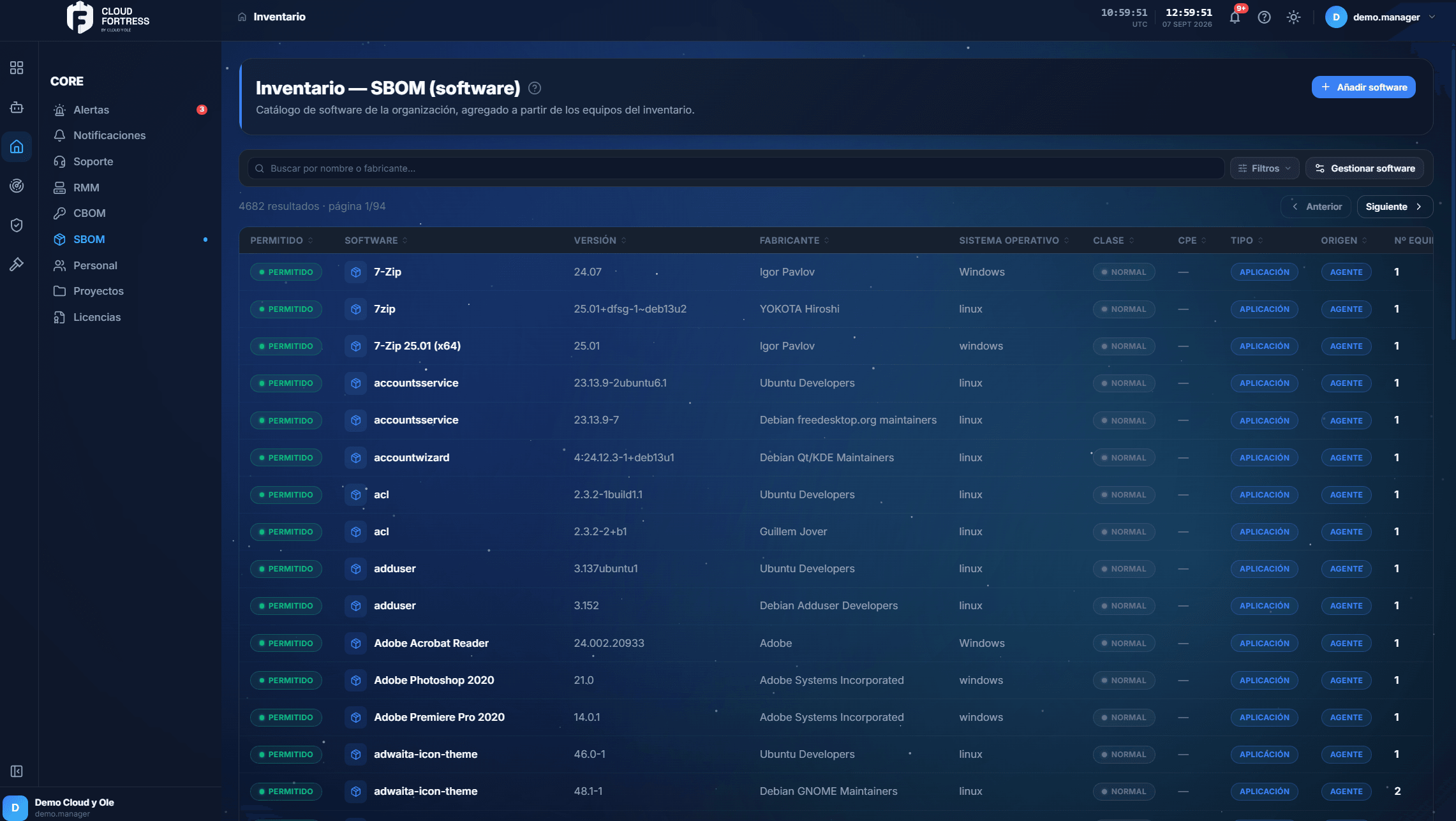The height and width of the screenshot is (821, 1456).
Task: Click the Permitido badge of Adobe Premiere Pro 2020
Action: [286, 718]
